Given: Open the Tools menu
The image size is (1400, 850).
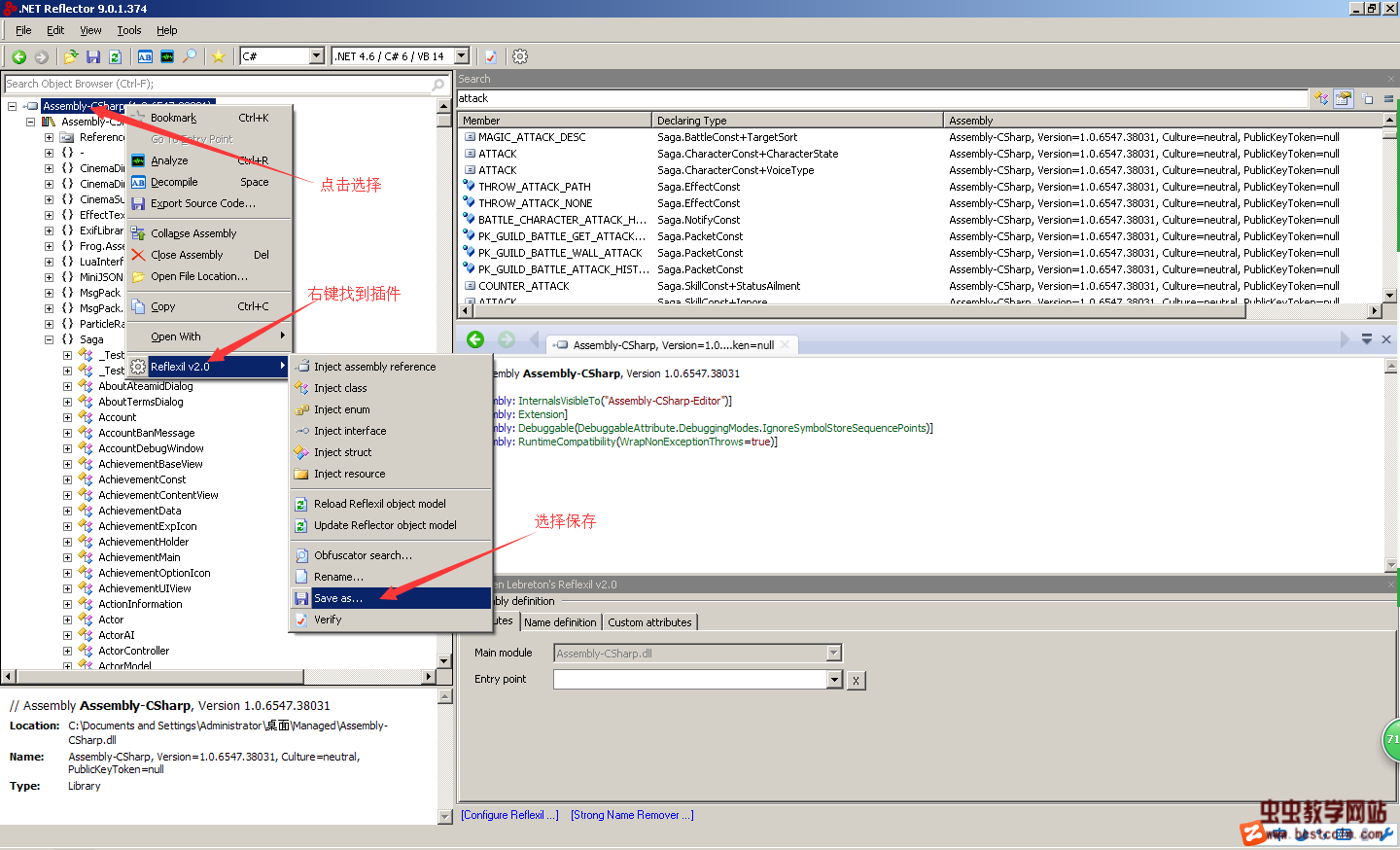Looking at the screenshot, I should (x=129, y=30).
